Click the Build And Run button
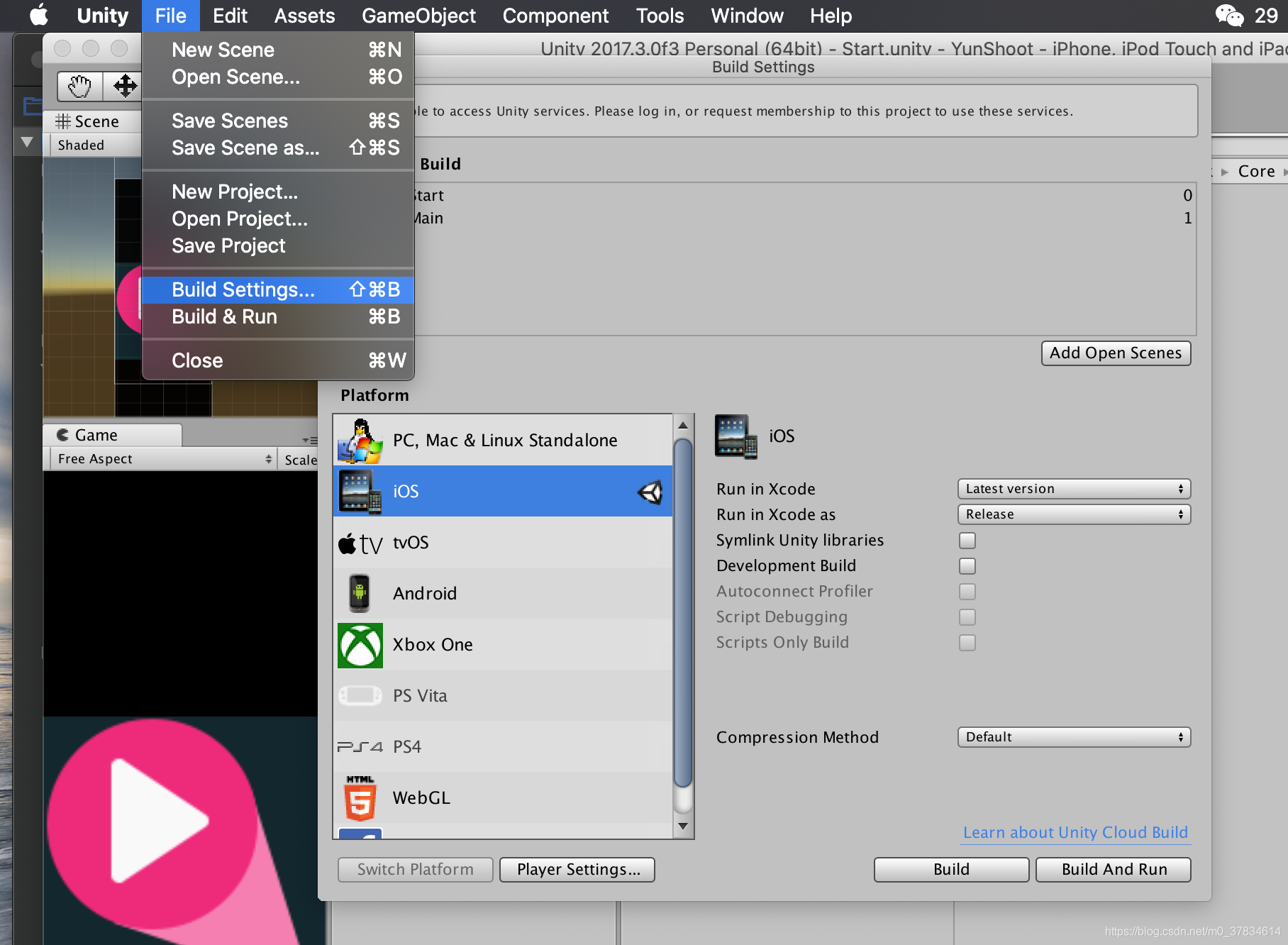Screen dimensions: 1288x945 click(x=1114, y=869)
